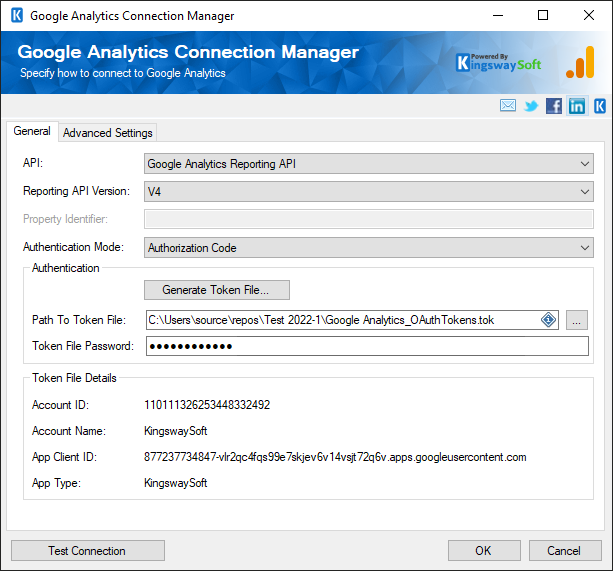
Task: Confirm with the OK button
Action: [x=484, y=551]
